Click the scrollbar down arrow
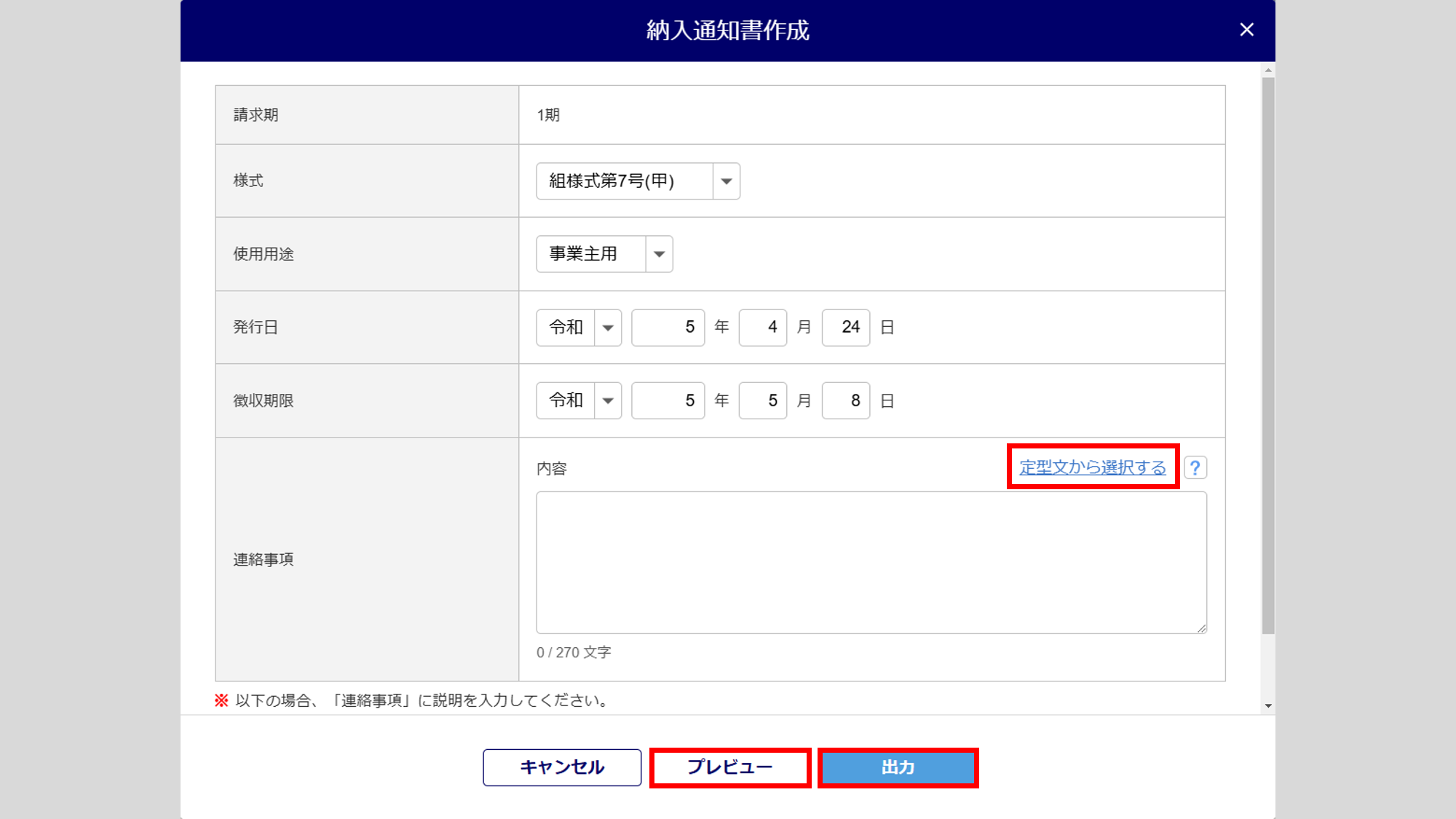The width and height of the screenshot is (1456, 819). [1268, 705]
